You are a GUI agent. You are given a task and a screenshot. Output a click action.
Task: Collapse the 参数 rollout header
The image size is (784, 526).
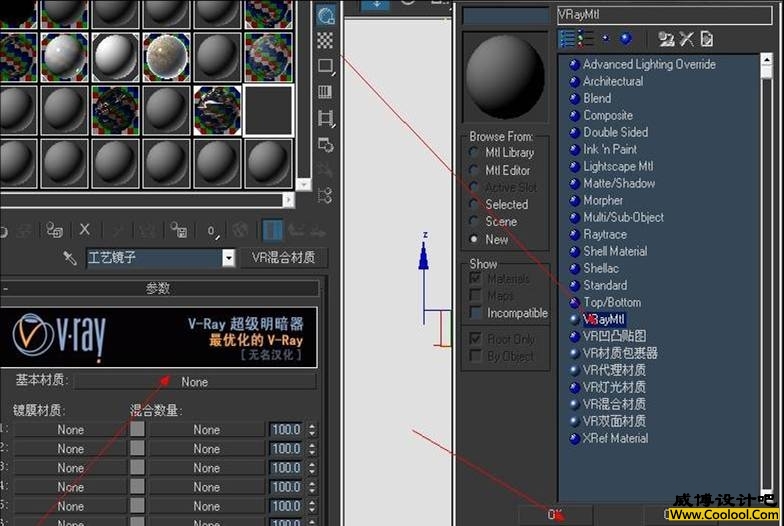(x=158, y=288)
